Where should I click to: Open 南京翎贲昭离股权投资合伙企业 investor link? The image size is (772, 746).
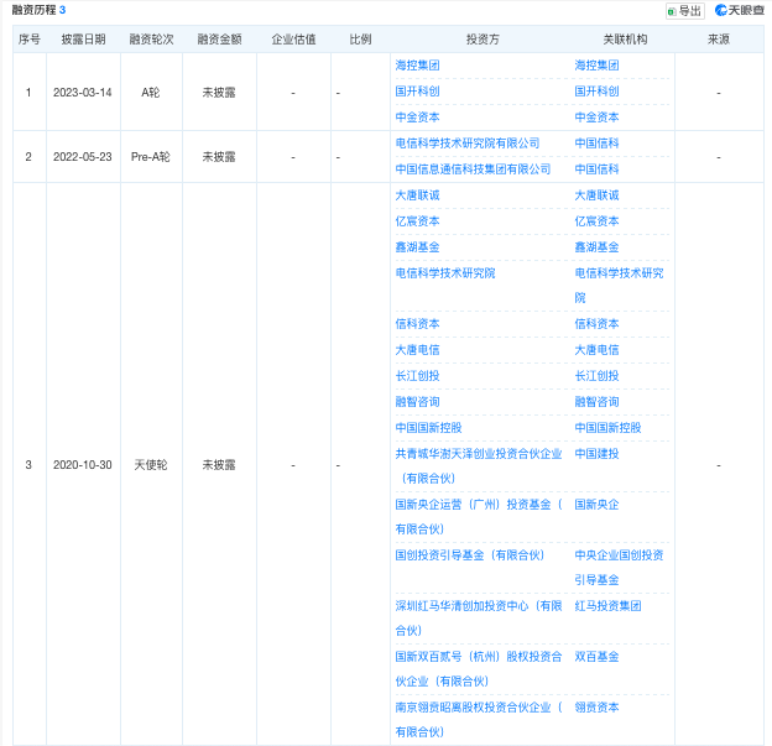tap(478, 708)
